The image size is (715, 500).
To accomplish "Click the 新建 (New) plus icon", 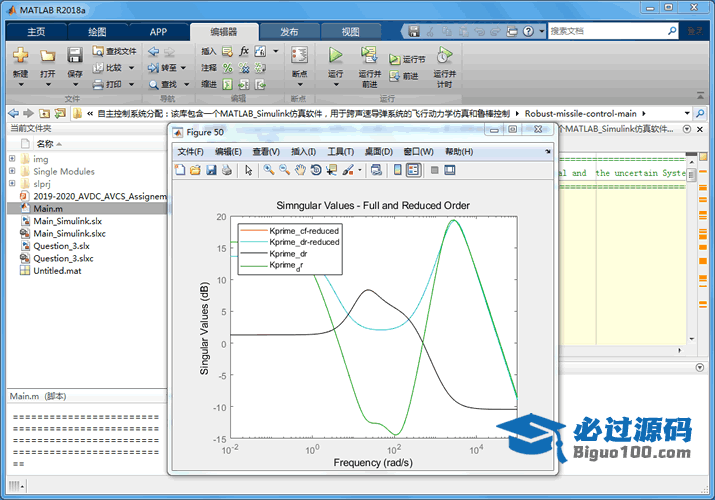I will pyautogui.click(x=21, y=55).
